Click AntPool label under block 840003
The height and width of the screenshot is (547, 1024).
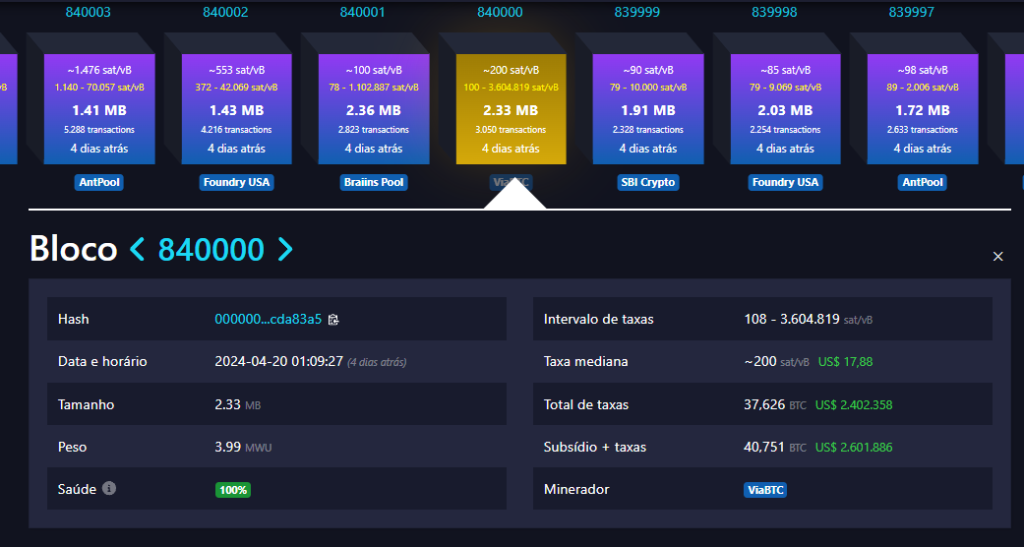99,182
